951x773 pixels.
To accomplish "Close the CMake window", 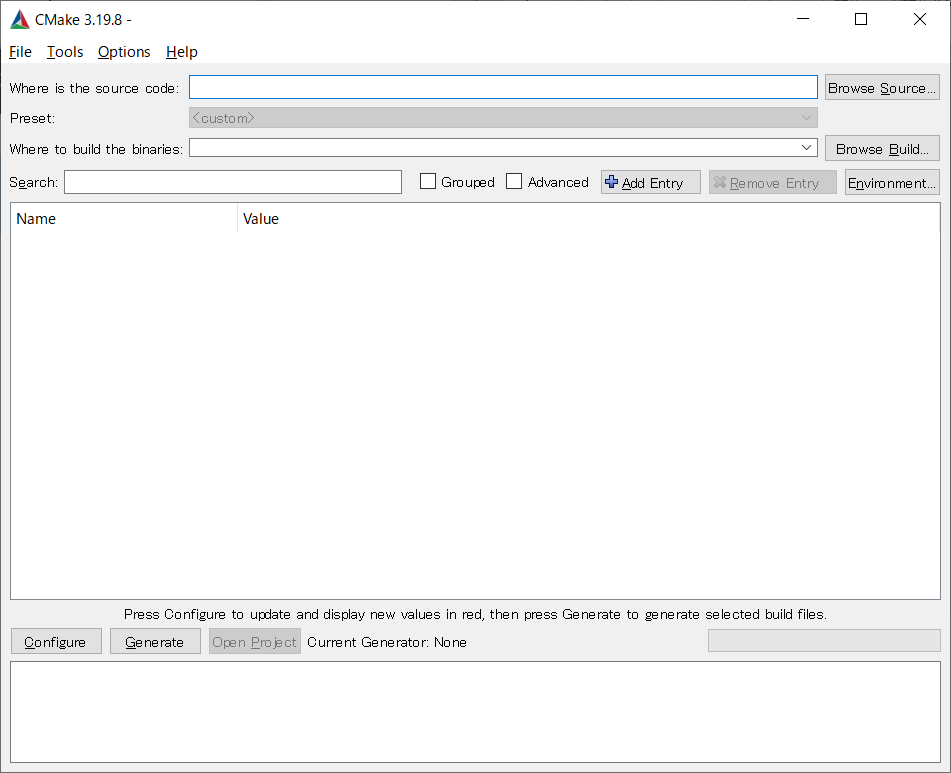I will point(919,19).
